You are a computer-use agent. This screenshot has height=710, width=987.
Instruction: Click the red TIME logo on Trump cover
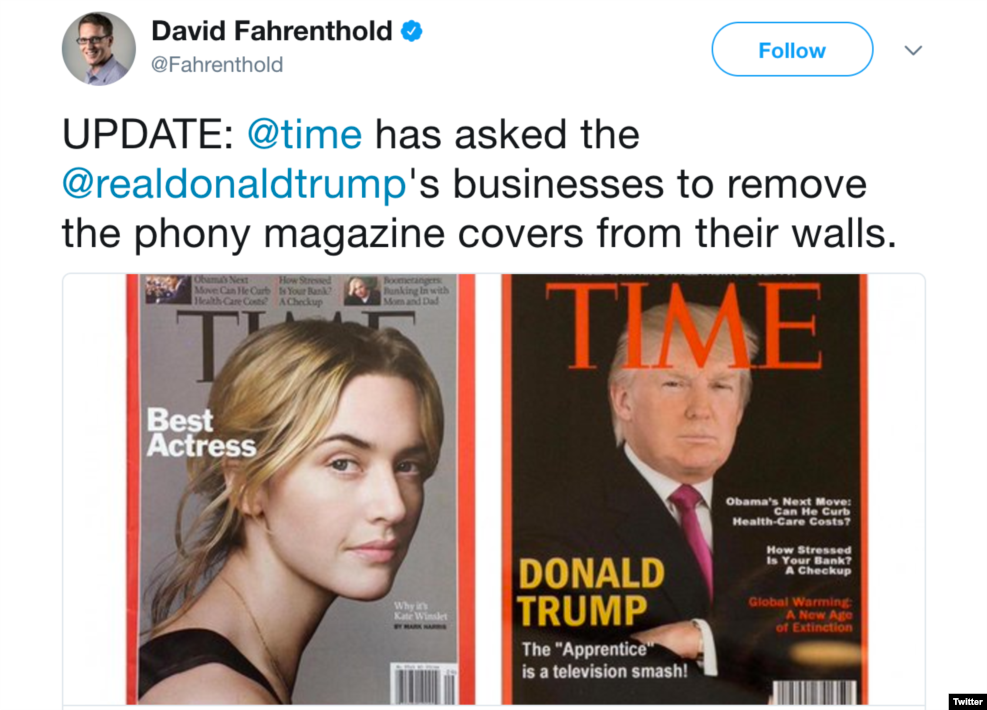[684, 326]
